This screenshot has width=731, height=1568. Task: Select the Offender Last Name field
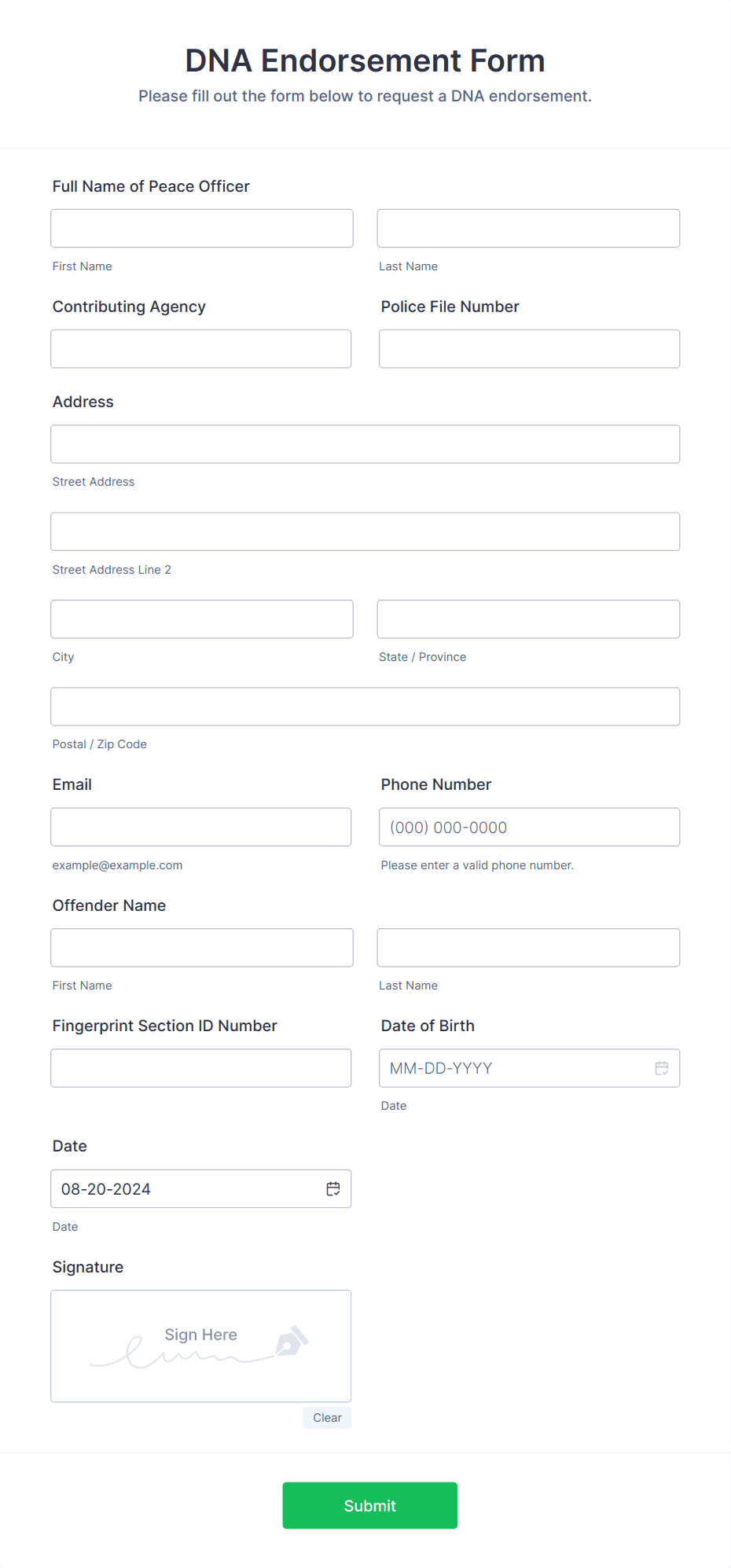[528, 948]
